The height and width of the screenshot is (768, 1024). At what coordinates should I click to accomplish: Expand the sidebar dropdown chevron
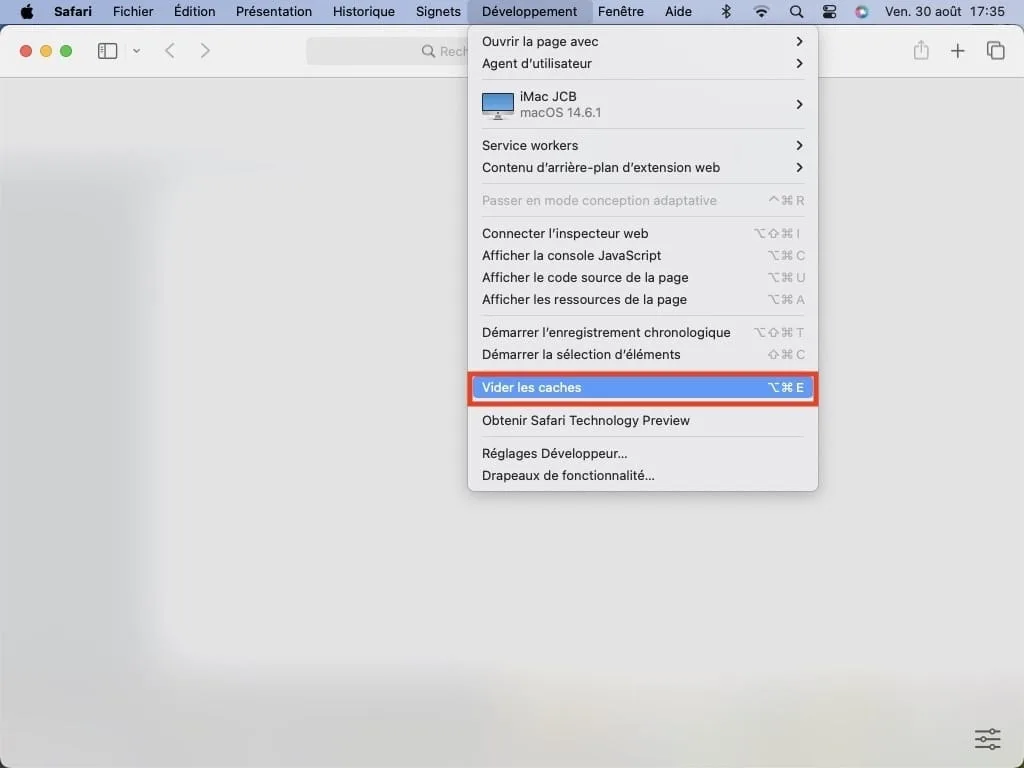(x=135, y=50)
